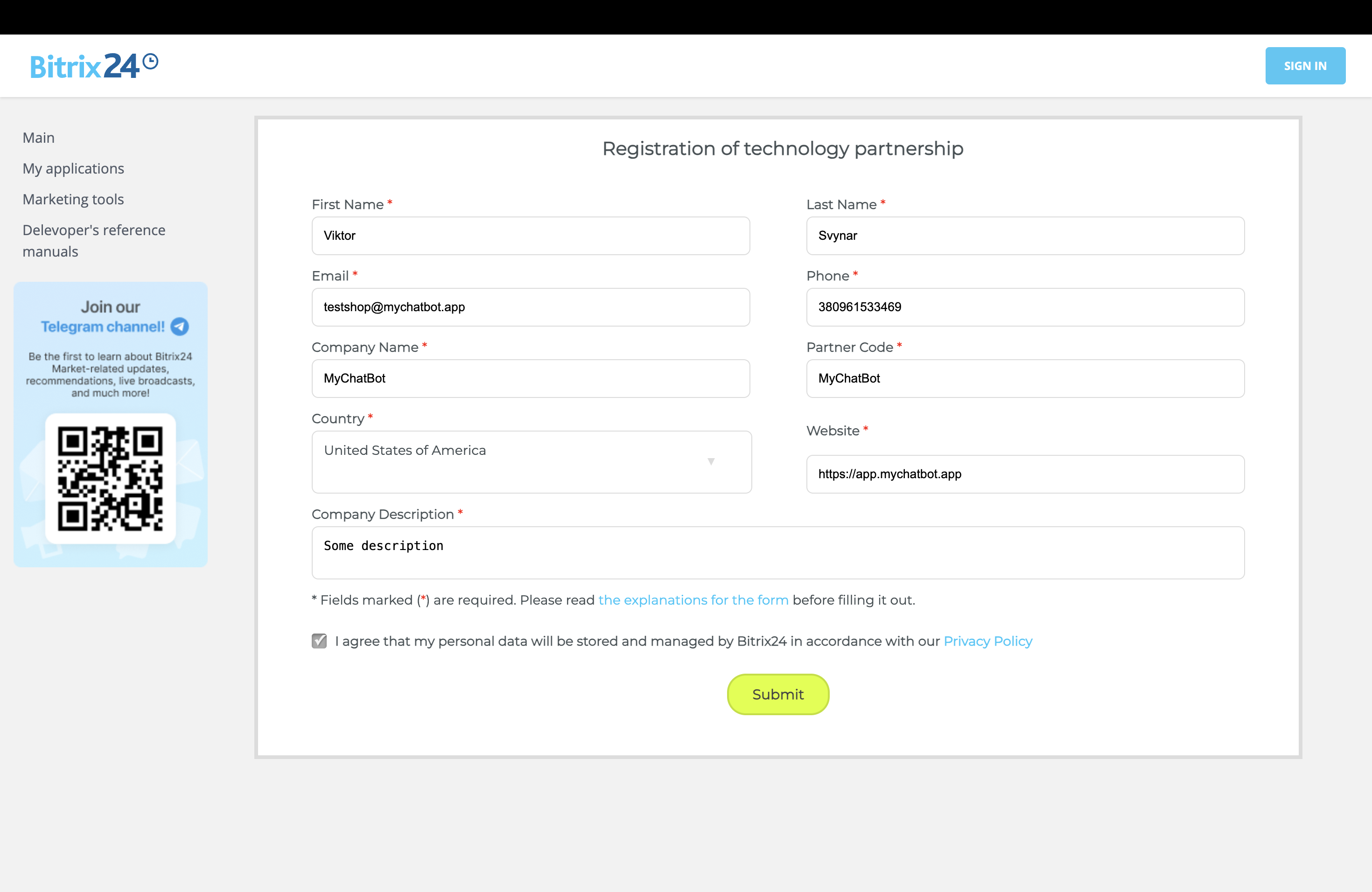This screenshot has height=892, width=1372.
Task: Go to My applications
Action: pyautogui.click(x=73, y=168)
